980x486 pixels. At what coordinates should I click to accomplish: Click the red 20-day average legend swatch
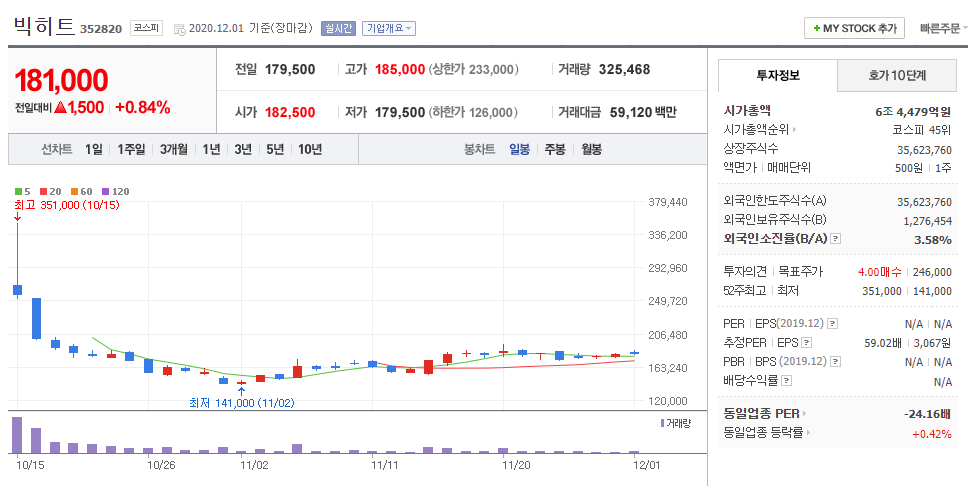[43, 191]
